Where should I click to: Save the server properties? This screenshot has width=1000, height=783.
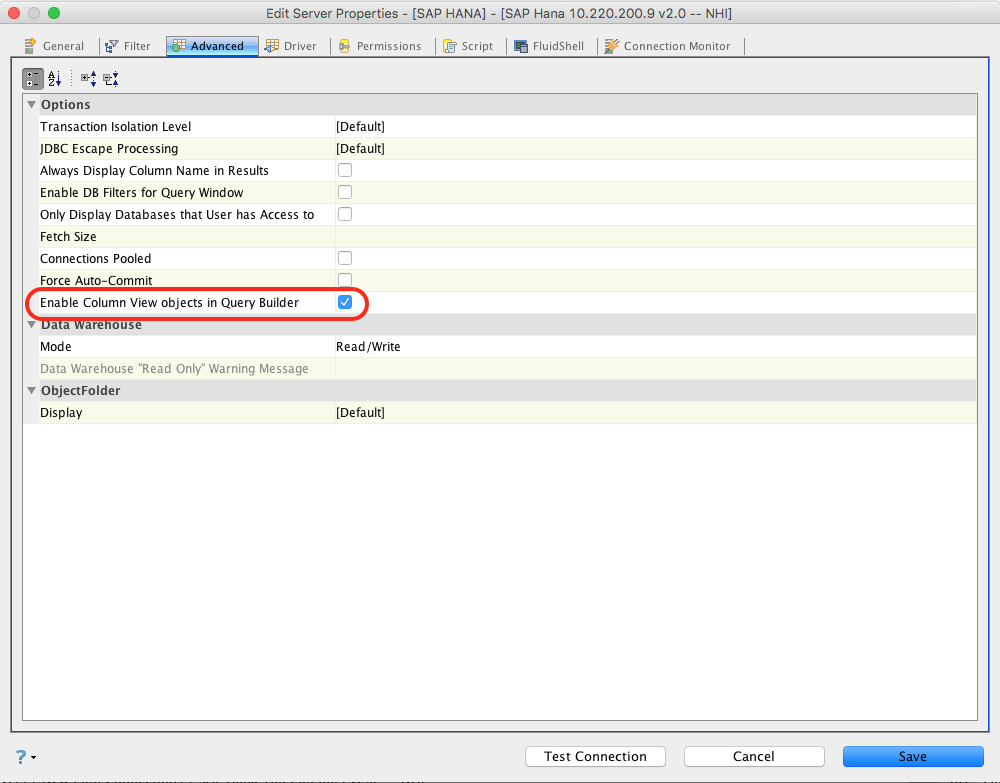(913, 757)
